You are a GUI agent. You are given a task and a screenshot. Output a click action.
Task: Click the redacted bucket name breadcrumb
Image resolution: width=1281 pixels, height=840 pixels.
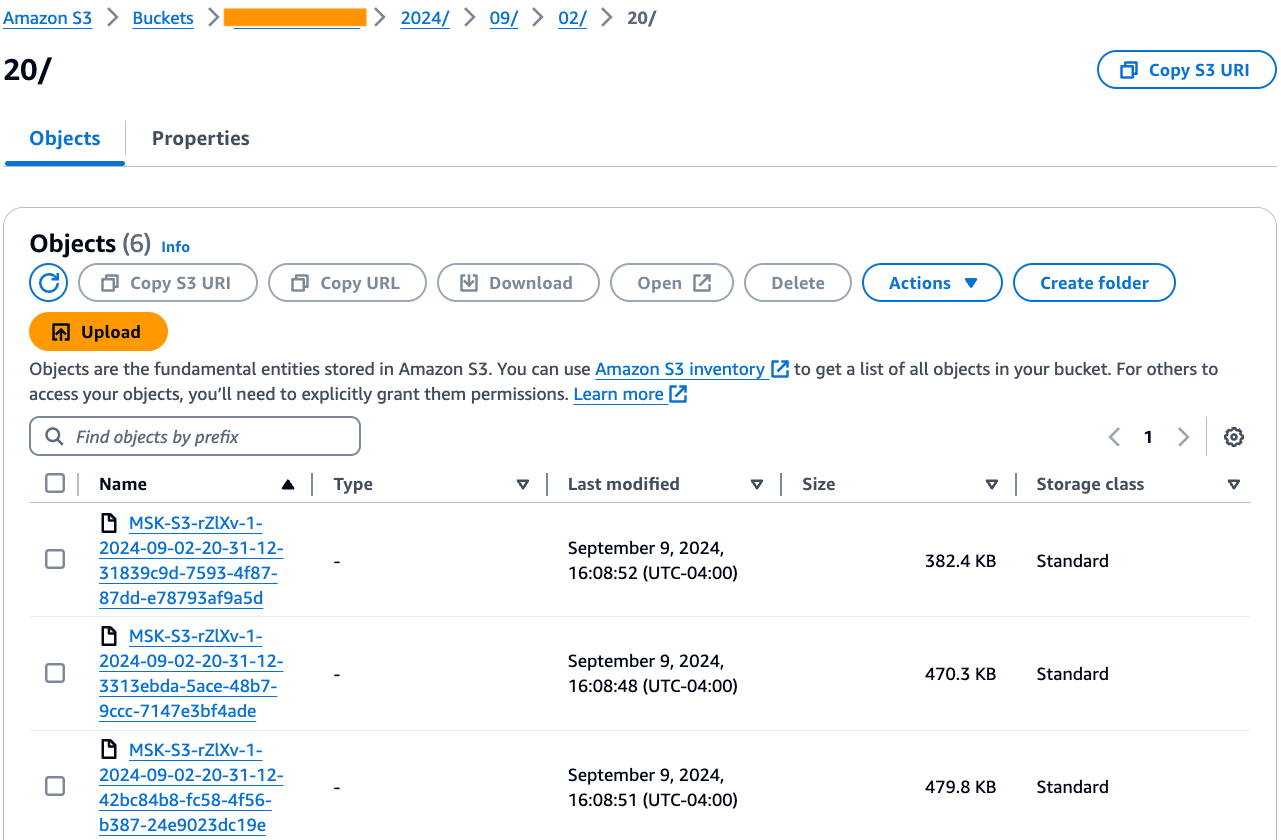click(x=295, y=18)
